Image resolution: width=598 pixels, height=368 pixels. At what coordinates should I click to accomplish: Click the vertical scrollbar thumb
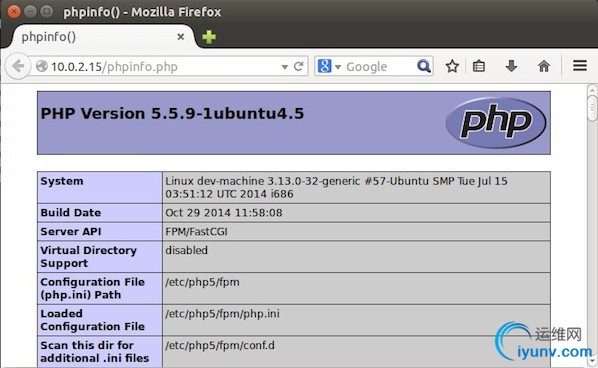point(592,109)
